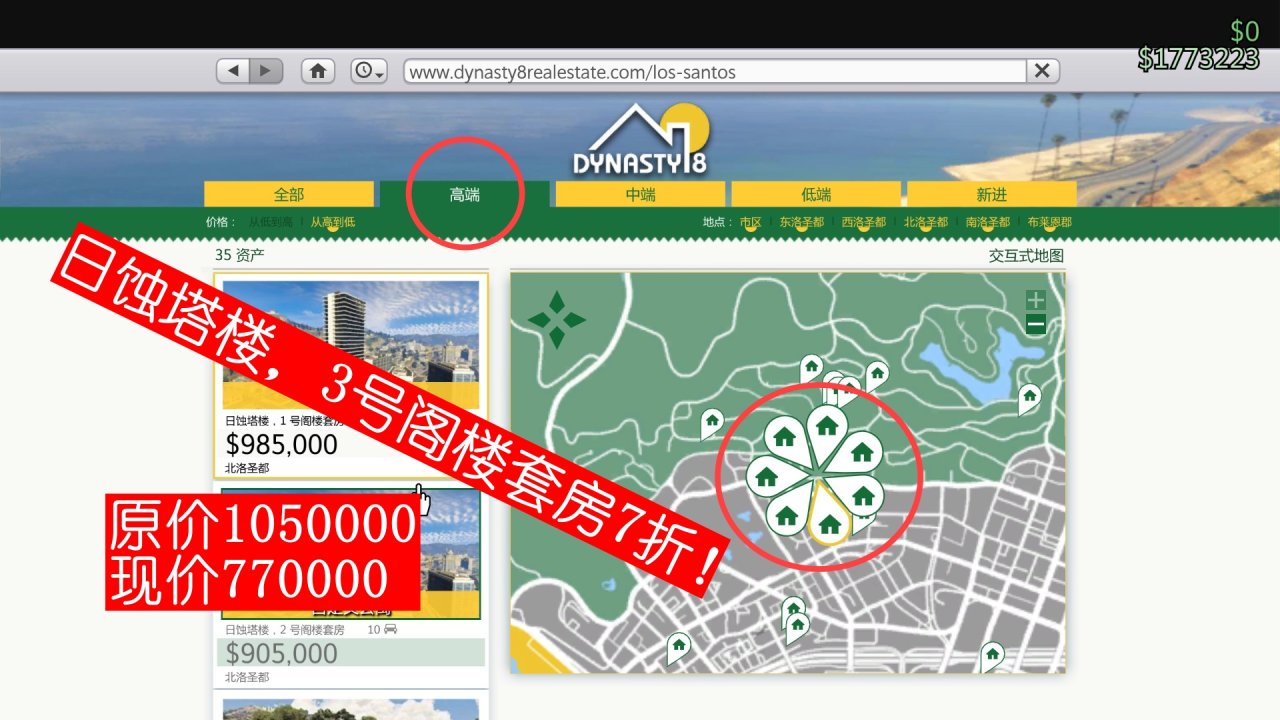Screen dimensions: 1280x720
Task: Click the 35 资产 count label
Action: click(x=240, y=255)
